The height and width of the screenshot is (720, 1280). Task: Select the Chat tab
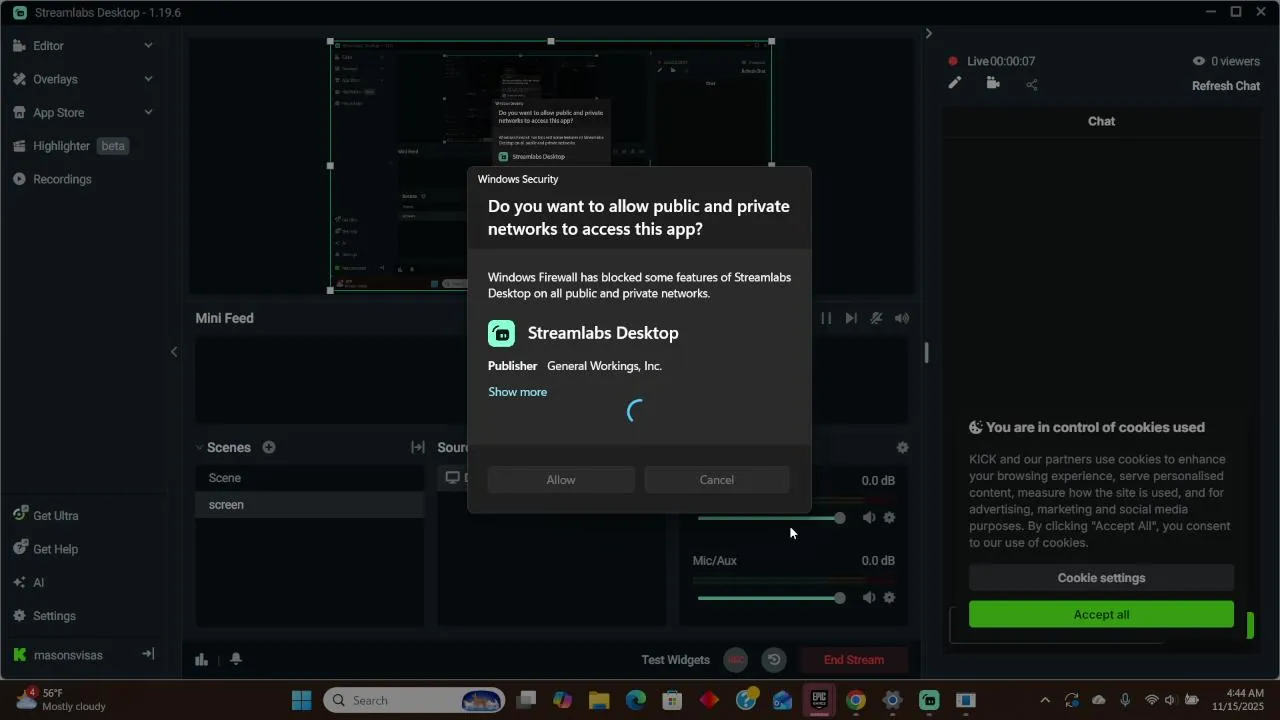tap(1101, 121)
